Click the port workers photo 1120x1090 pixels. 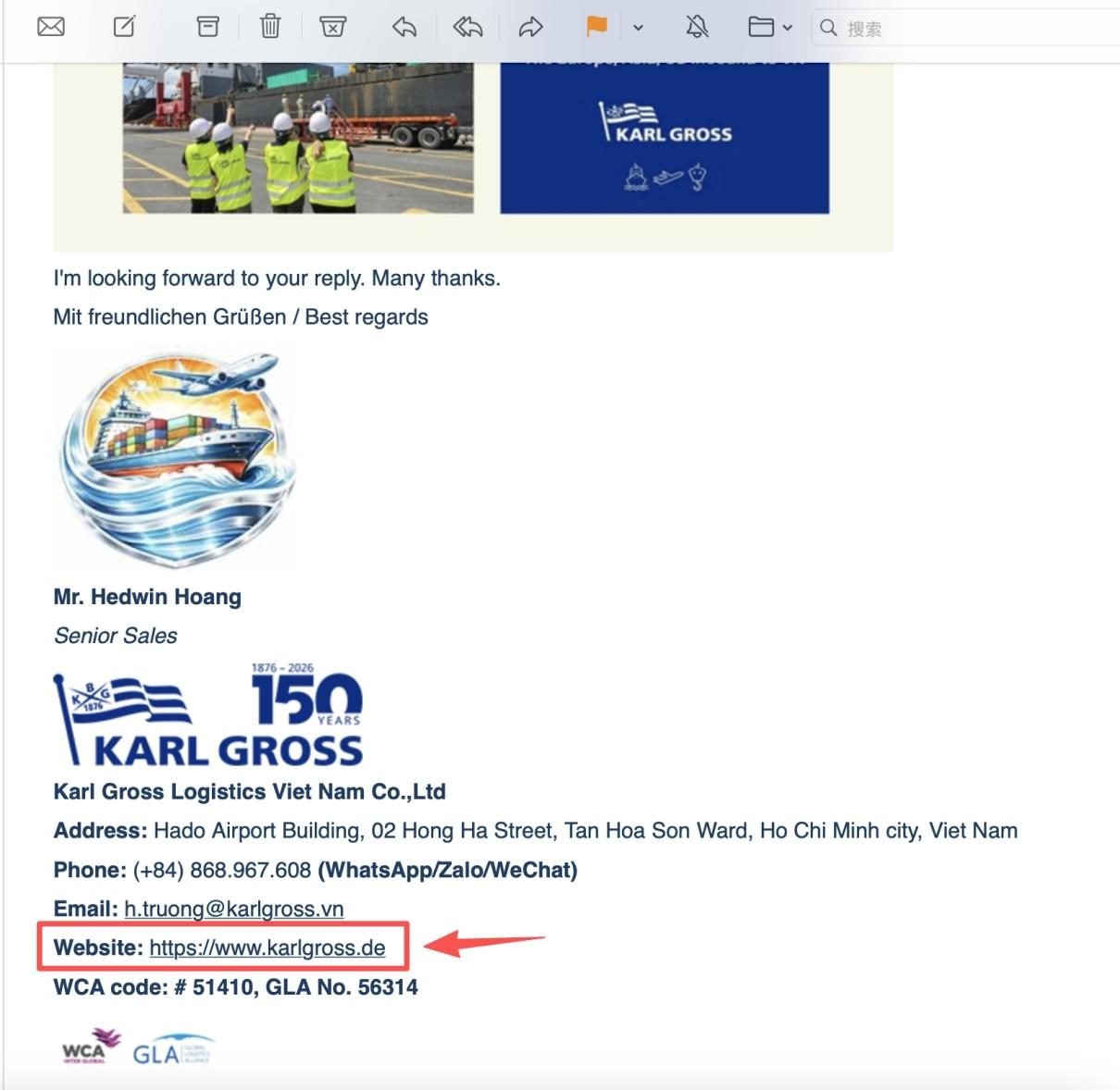[298, 138]
